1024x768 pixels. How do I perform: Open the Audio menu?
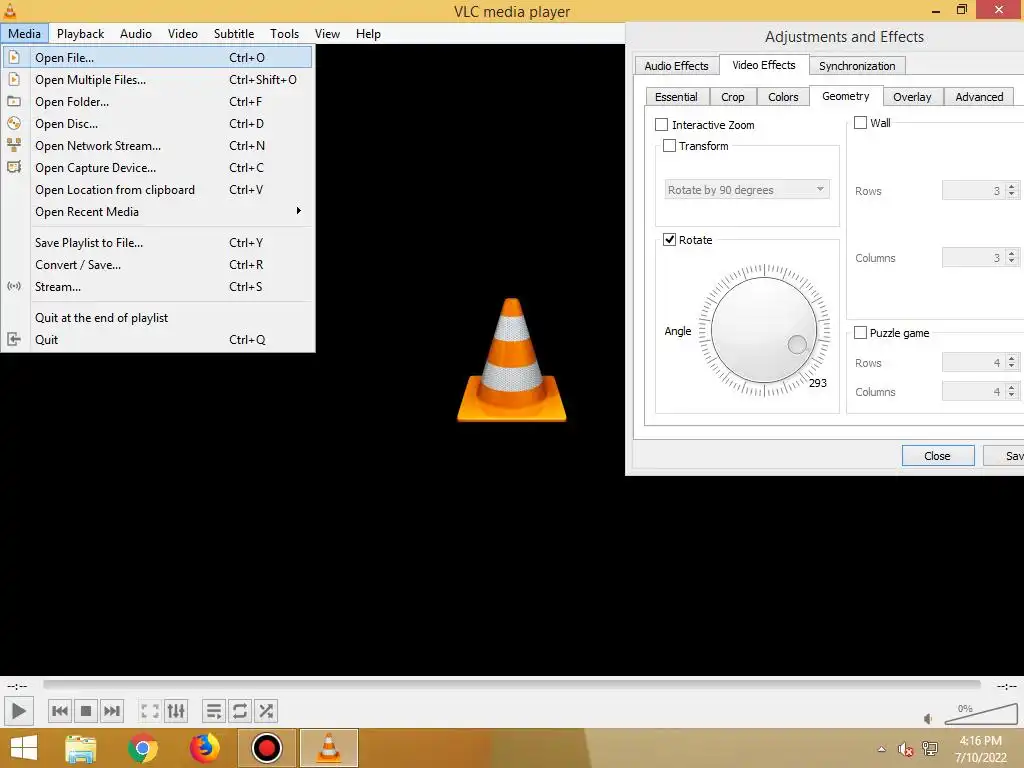(136, 34)
